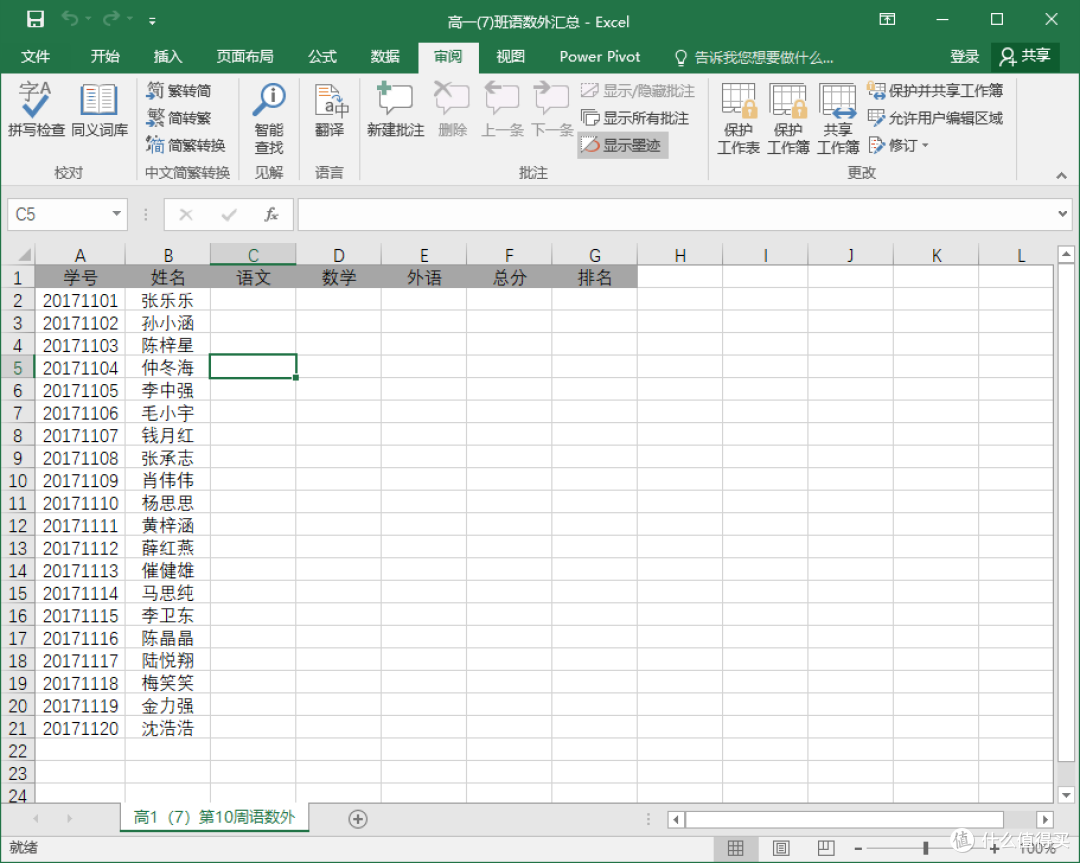Switch to Page Break Preview icon
1080x863 pixels.
coord(825,848)
